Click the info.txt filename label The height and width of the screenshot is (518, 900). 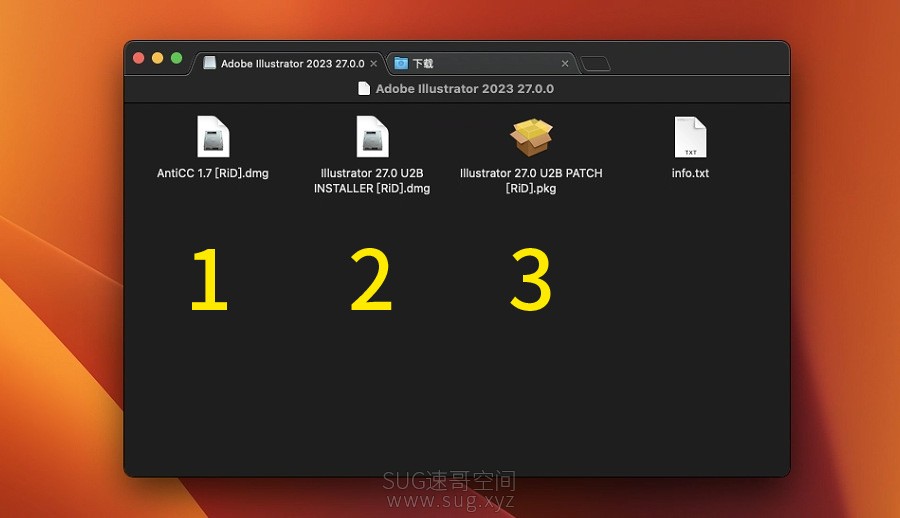click(690, 173)
